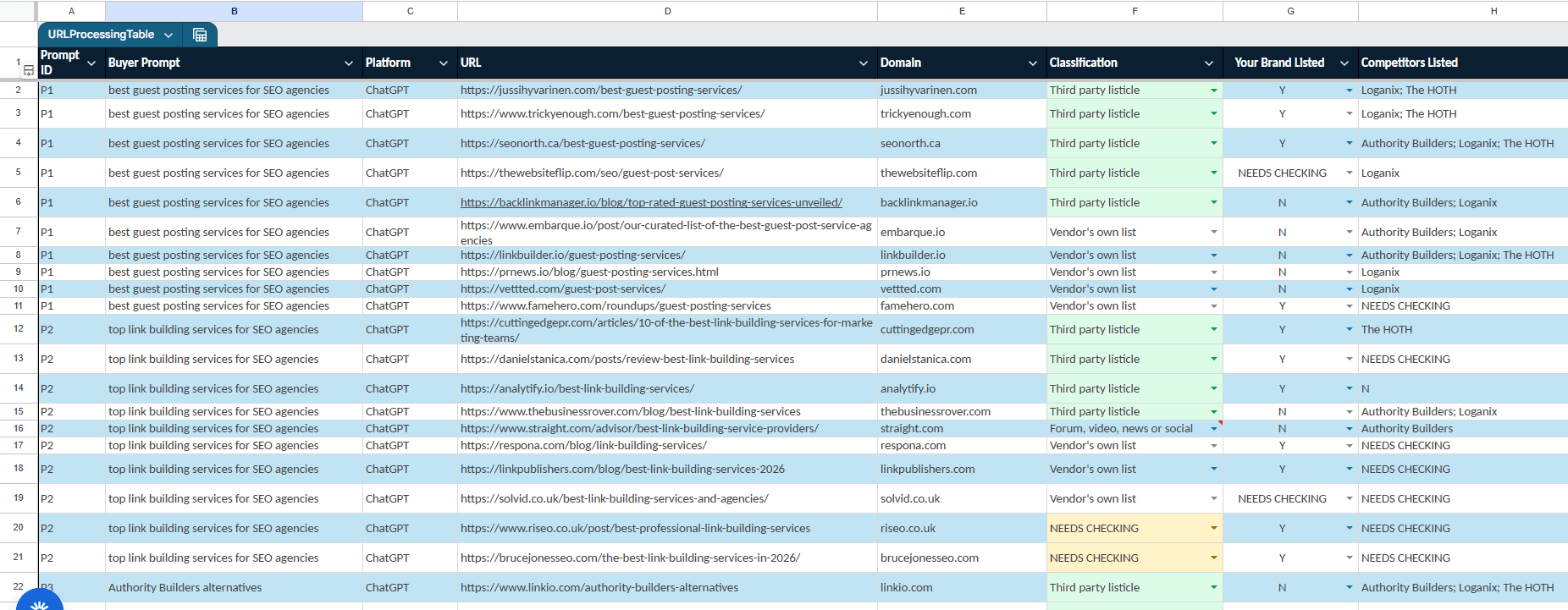Click the table view icon beside URLProcessingTable

[x=200, y=35]
